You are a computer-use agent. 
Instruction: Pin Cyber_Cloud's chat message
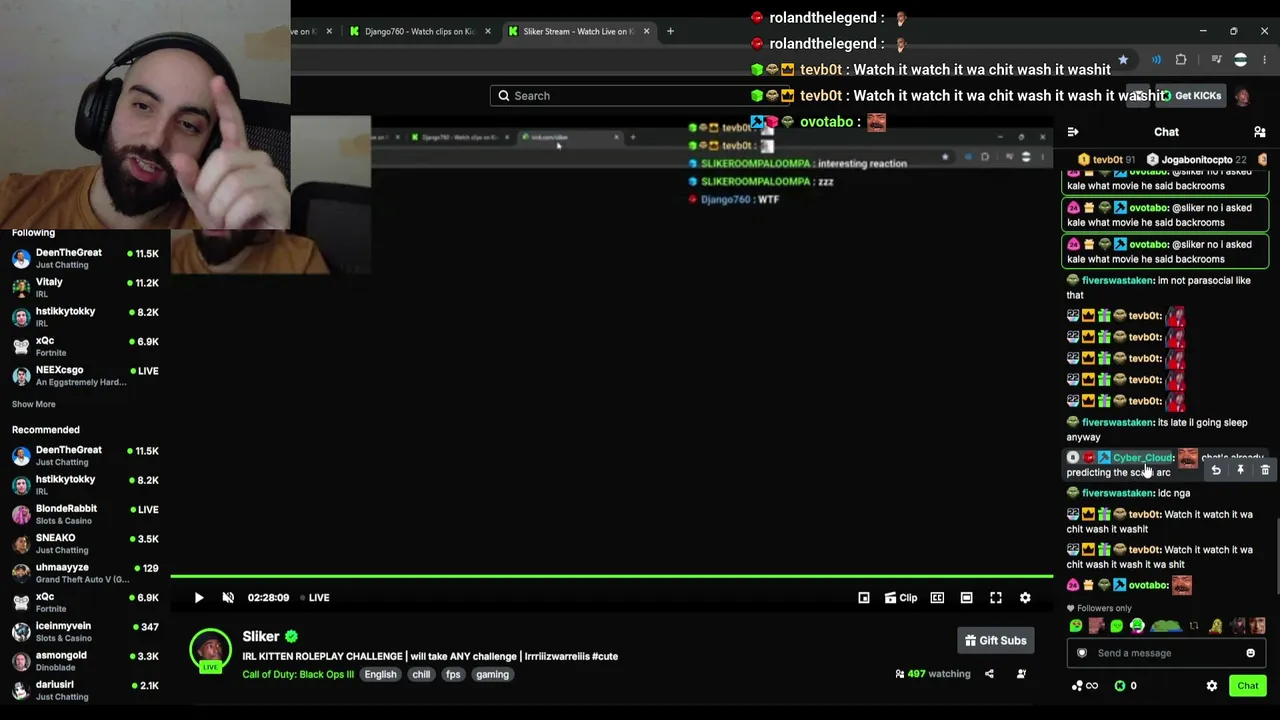click(1240, 470)
